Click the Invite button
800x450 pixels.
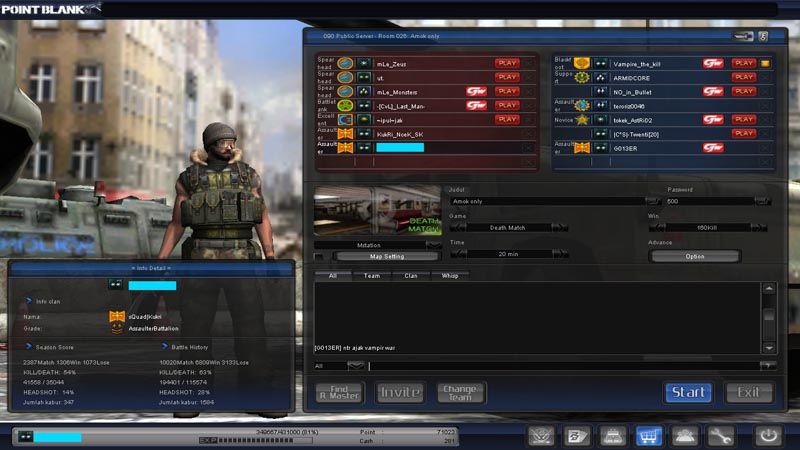tap(400, 392)
